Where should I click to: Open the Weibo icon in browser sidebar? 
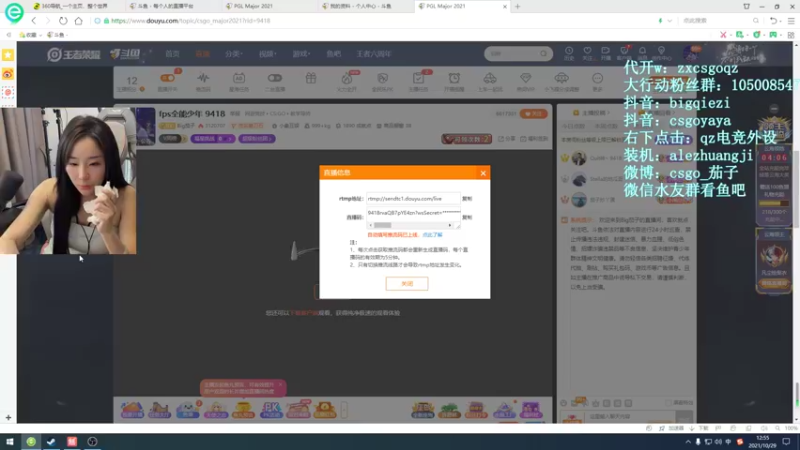(x=8, y=74)
